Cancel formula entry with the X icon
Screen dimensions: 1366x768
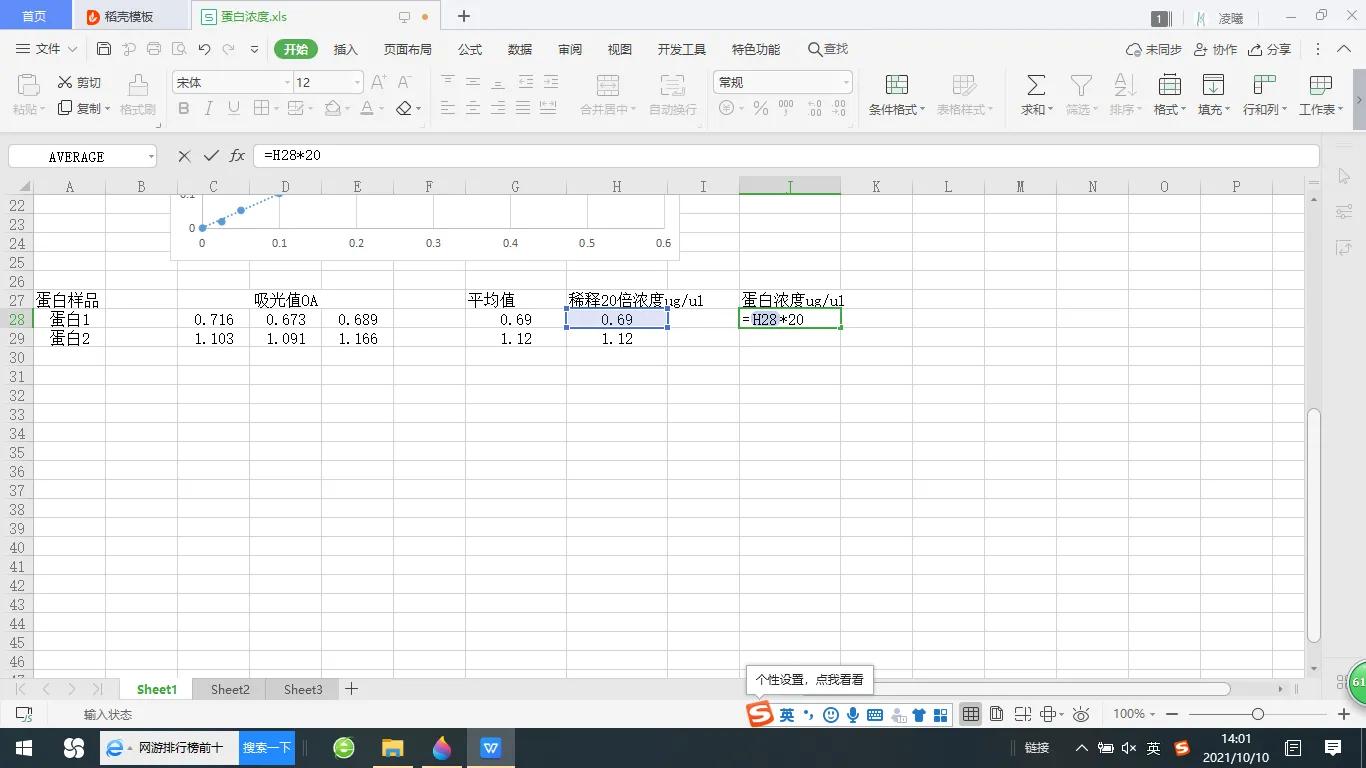(x=184, y=156)
